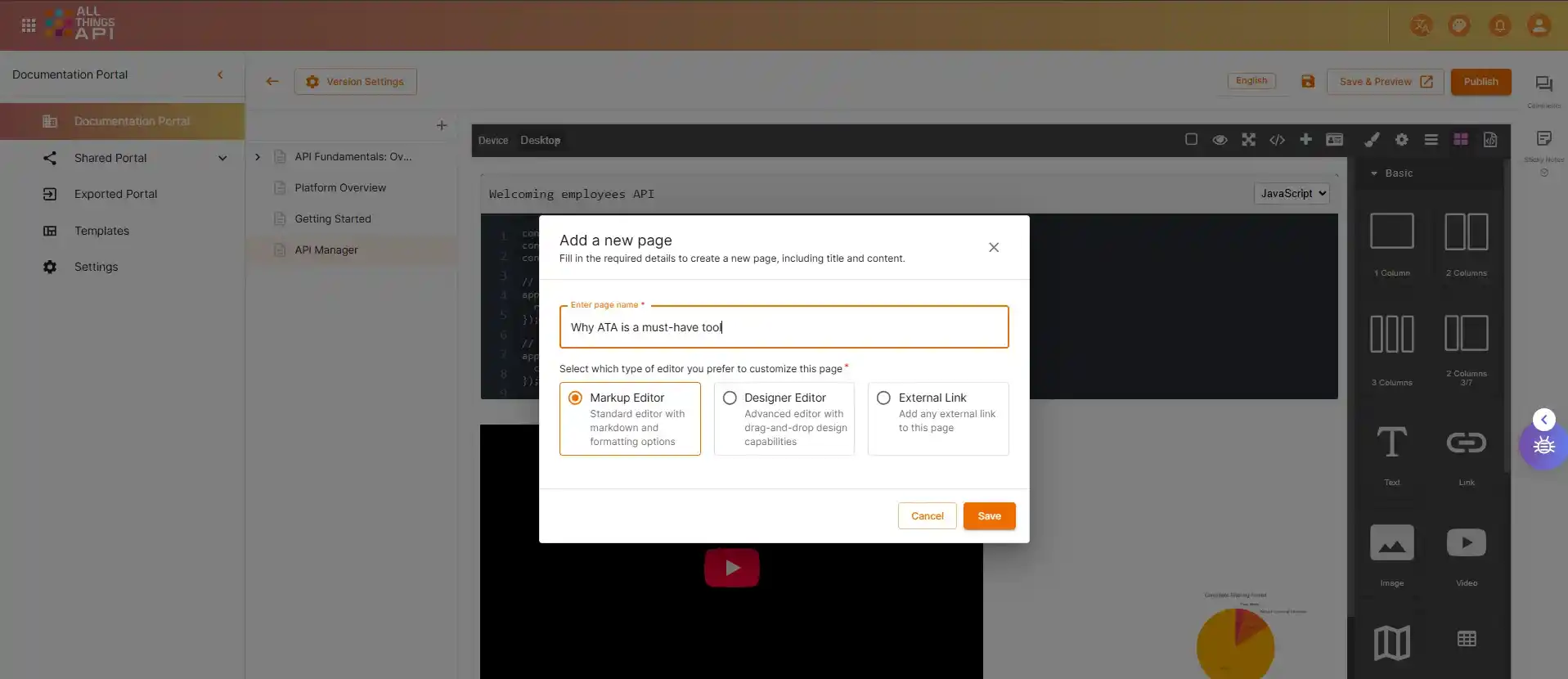Click the notification bell icon
The width and height of the screenshot is (1568, 679).
click(1499, 25)
